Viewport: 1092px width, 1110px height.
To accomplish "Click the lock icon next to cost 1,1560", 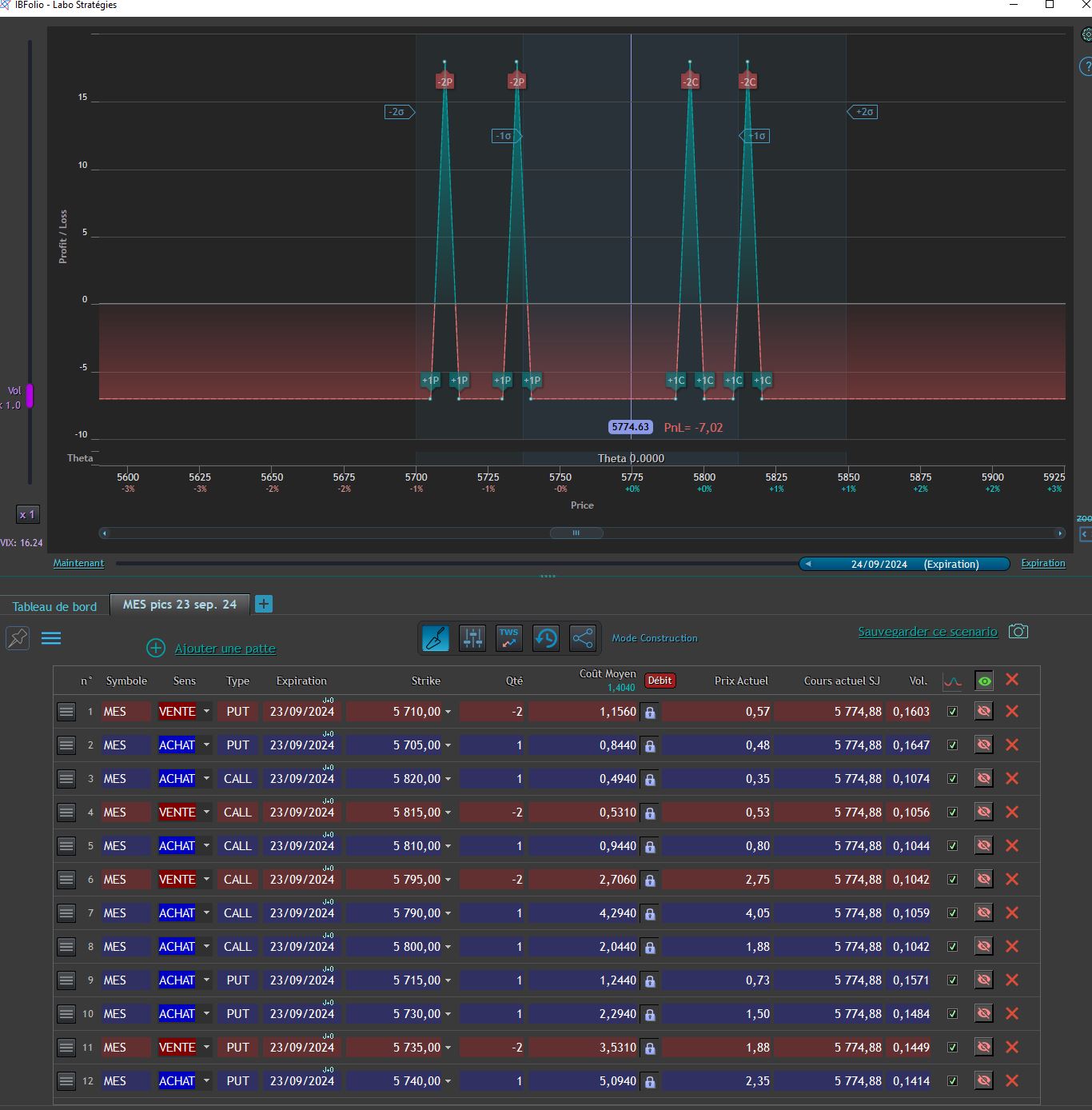I will (650, 713).
